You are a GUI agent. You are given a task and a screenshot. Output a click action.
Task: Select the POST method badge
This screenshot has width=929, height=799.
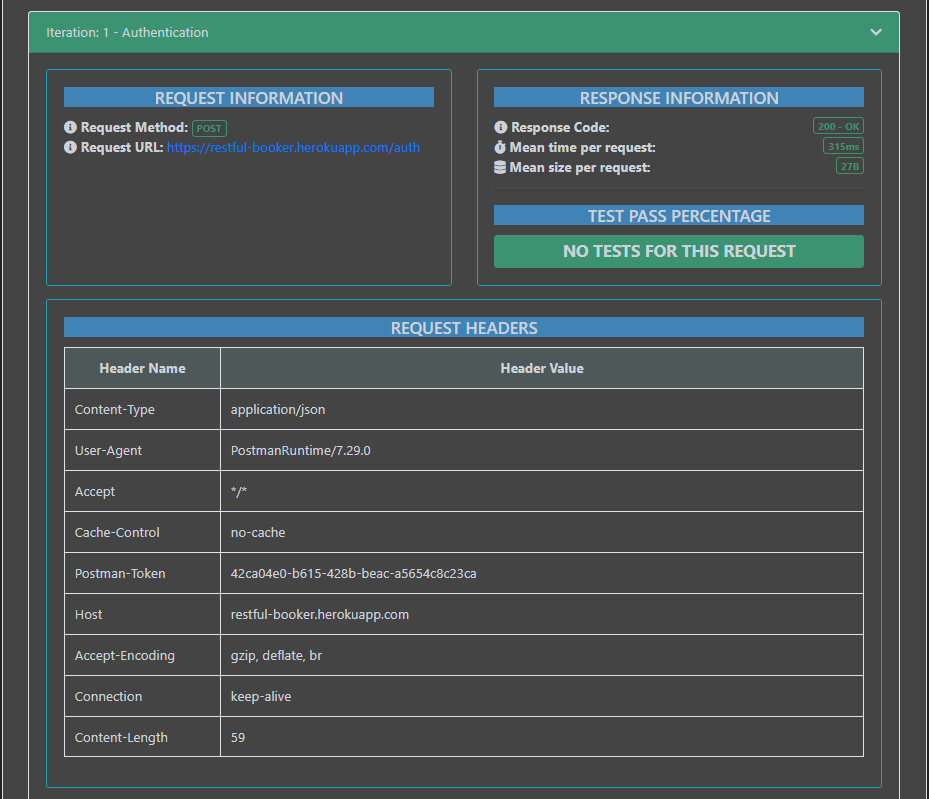209,128
